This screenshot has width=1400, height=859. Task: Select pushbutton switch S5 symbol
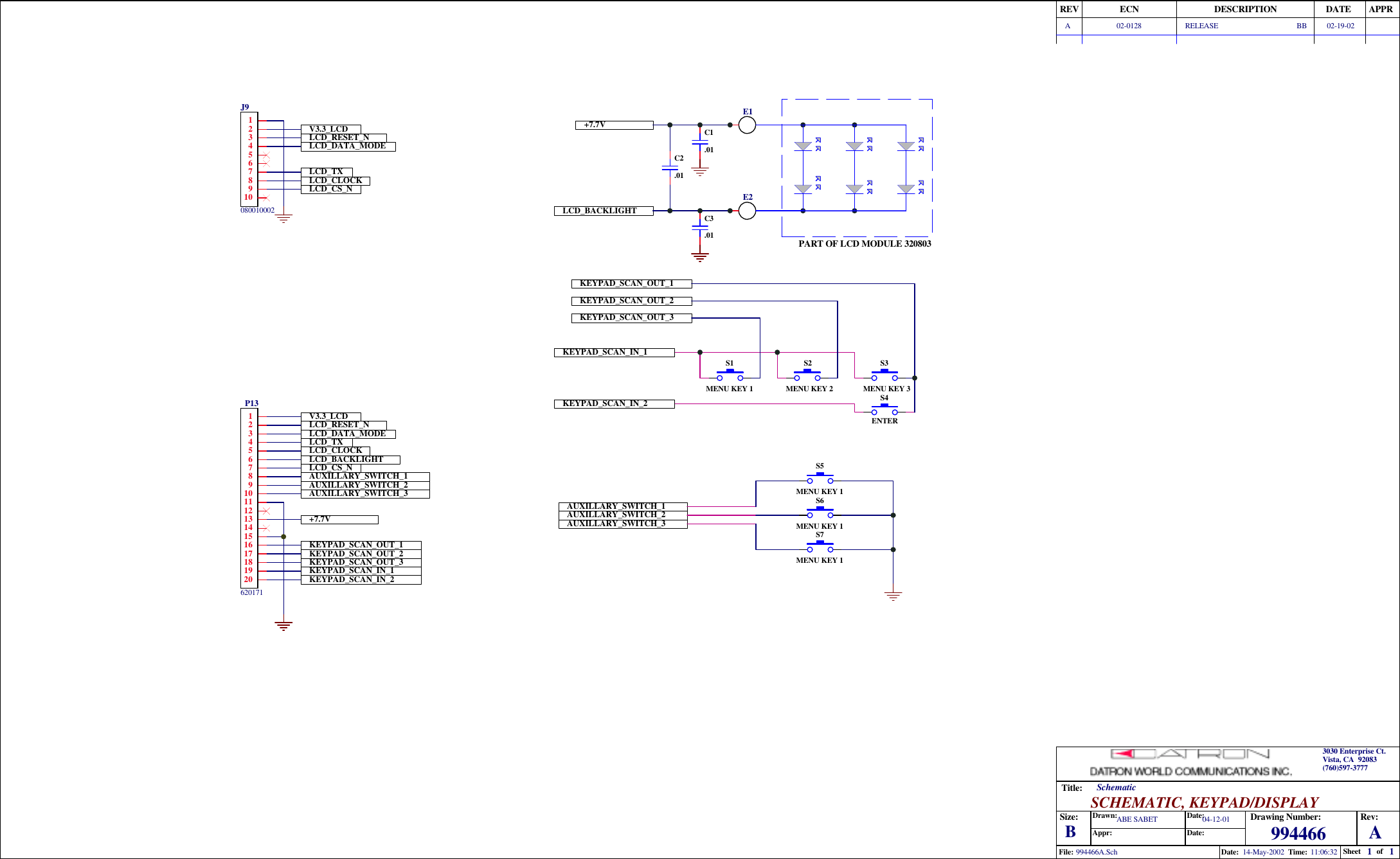click(x=820, y=478)
